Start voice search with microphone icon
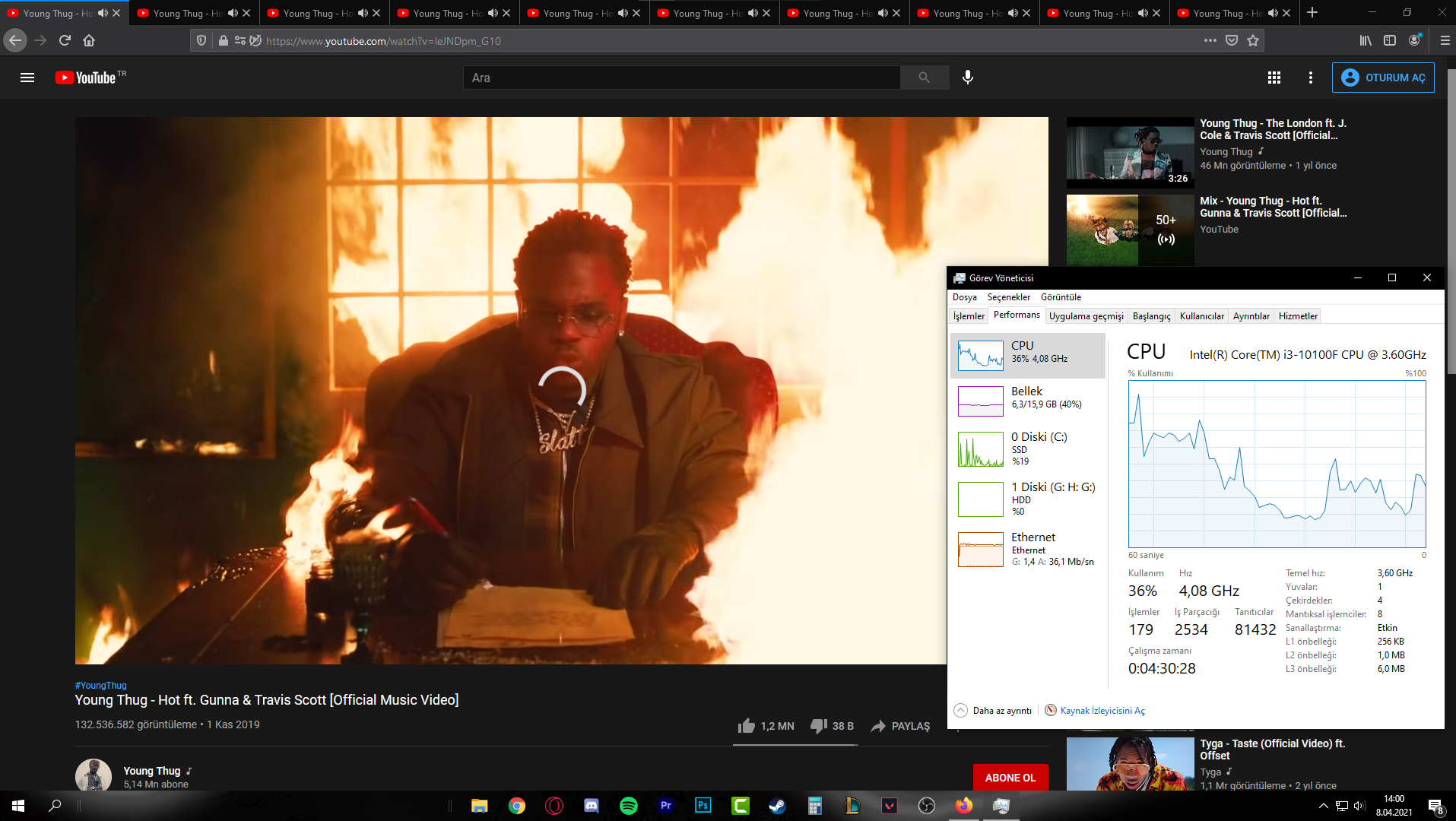1456x821 pixels. pyautogui.click(x=967, y=78)
